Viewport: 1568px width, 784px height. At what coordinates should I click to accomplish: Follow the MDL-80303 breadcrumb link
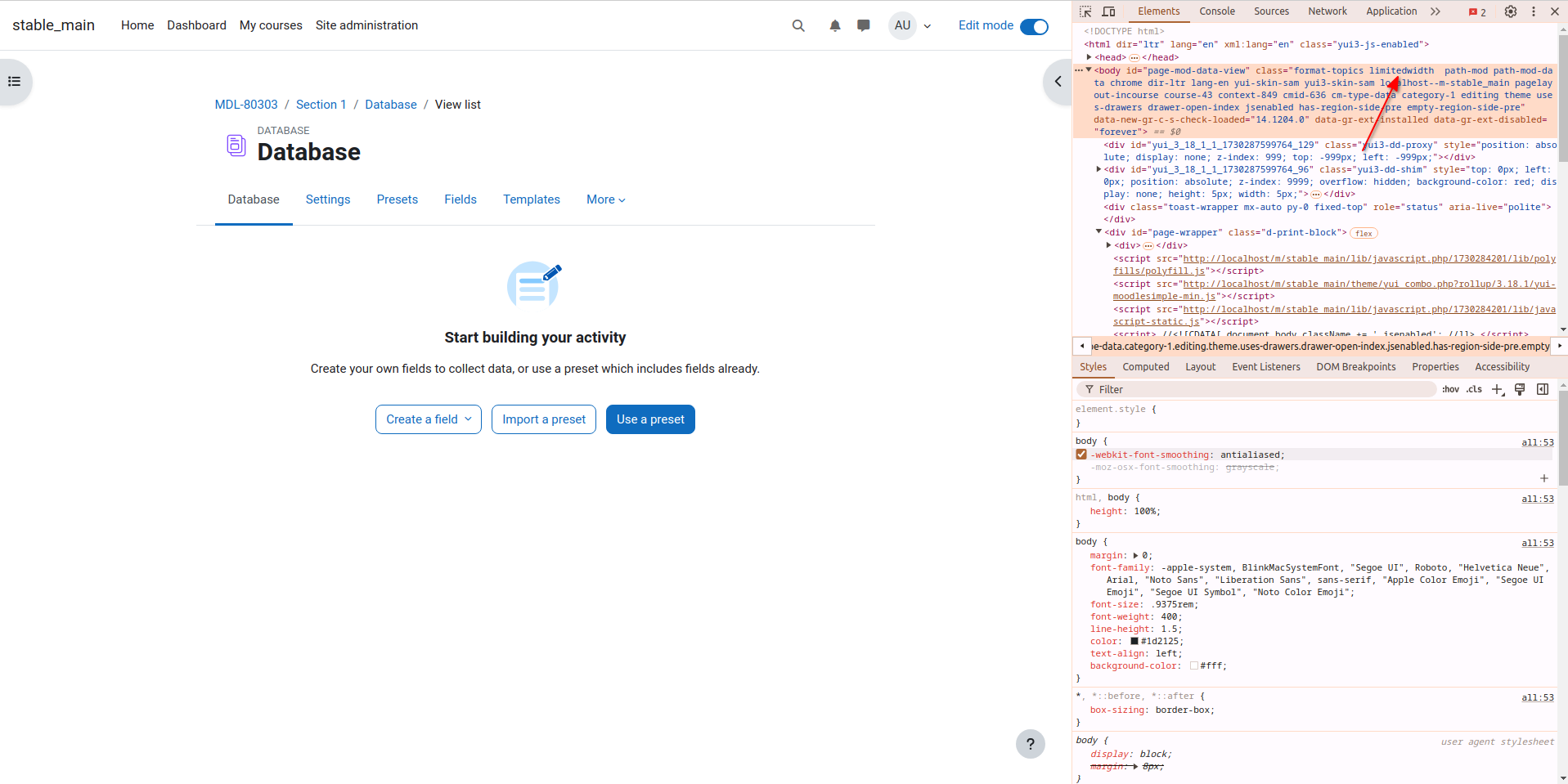point(246,105)
